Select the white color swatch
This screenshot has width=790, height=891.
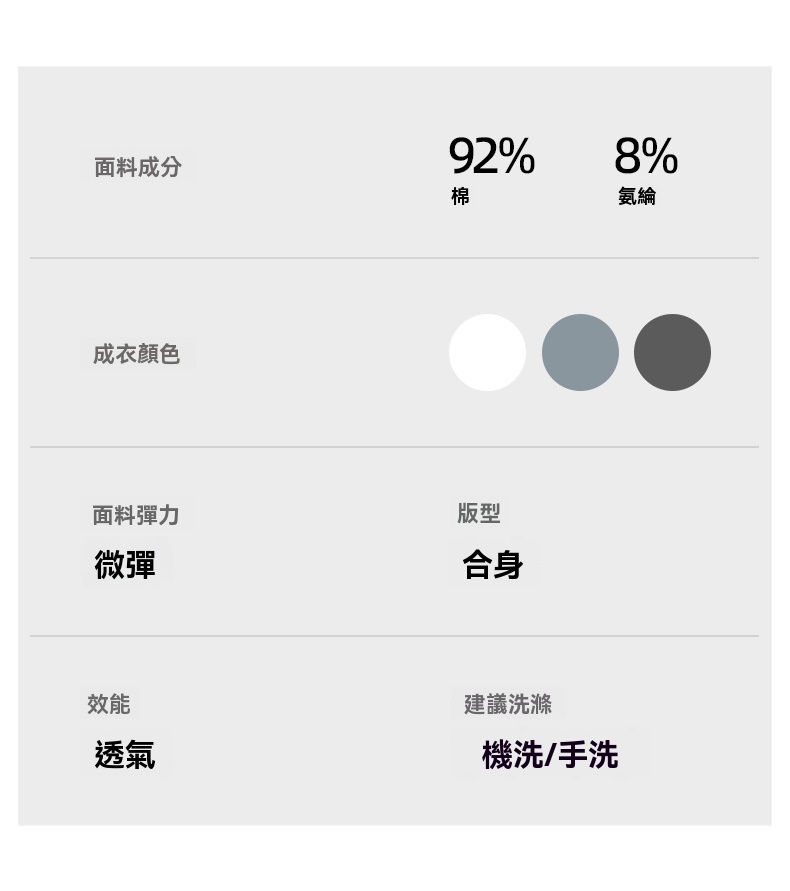pyautogui.click(x=487, y=352)
